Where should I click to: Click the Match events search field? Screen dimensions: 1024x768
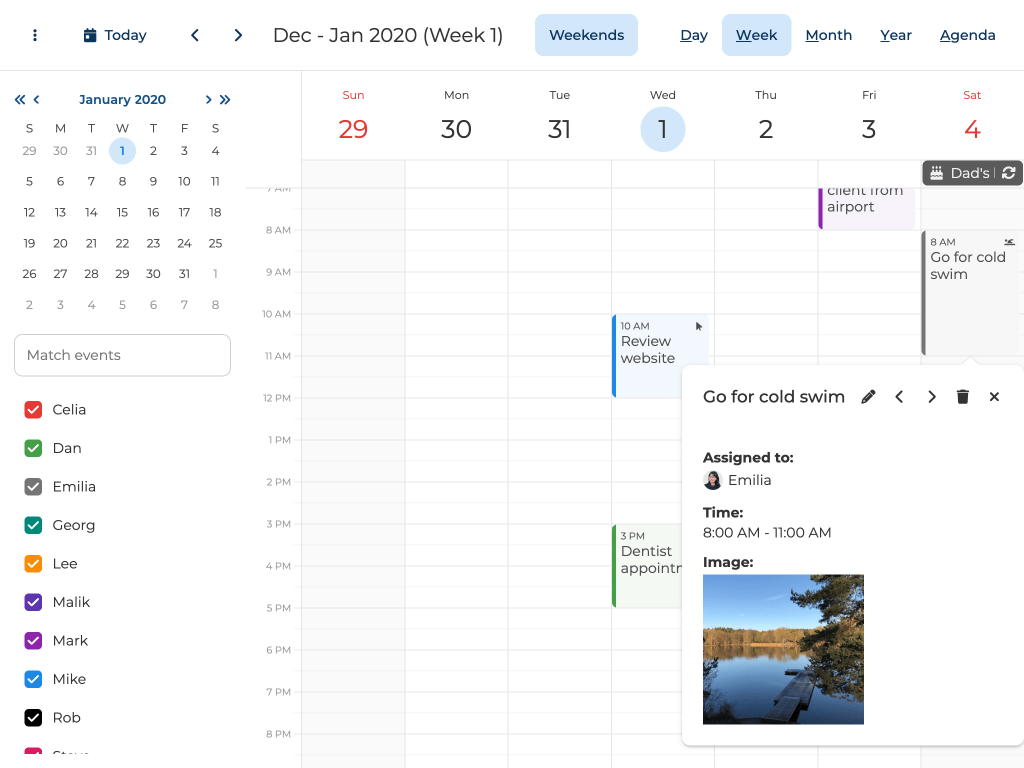point(122,355)
